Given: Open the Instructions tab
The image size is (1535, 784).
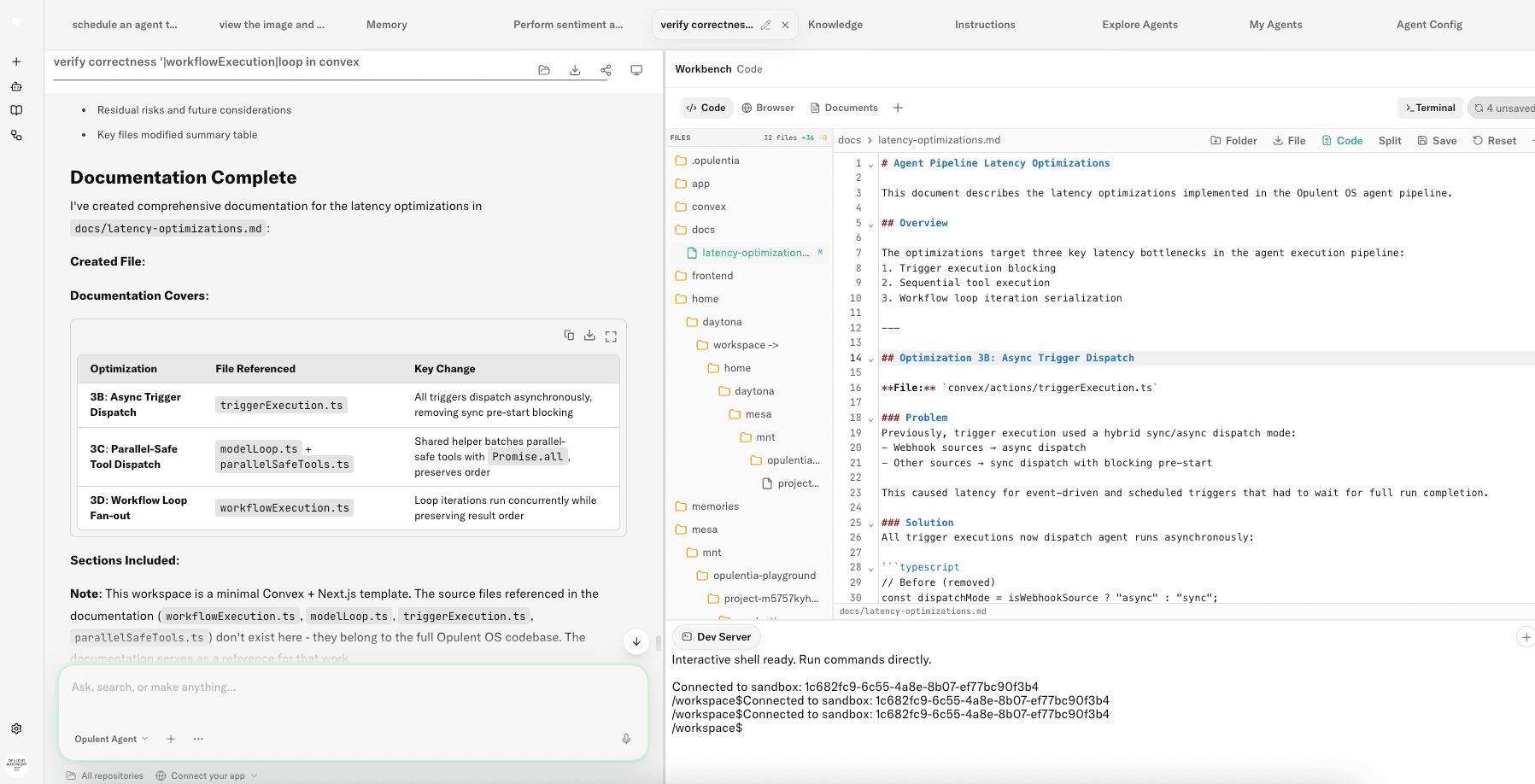Looking at the screenshot, I should point(985,25).
